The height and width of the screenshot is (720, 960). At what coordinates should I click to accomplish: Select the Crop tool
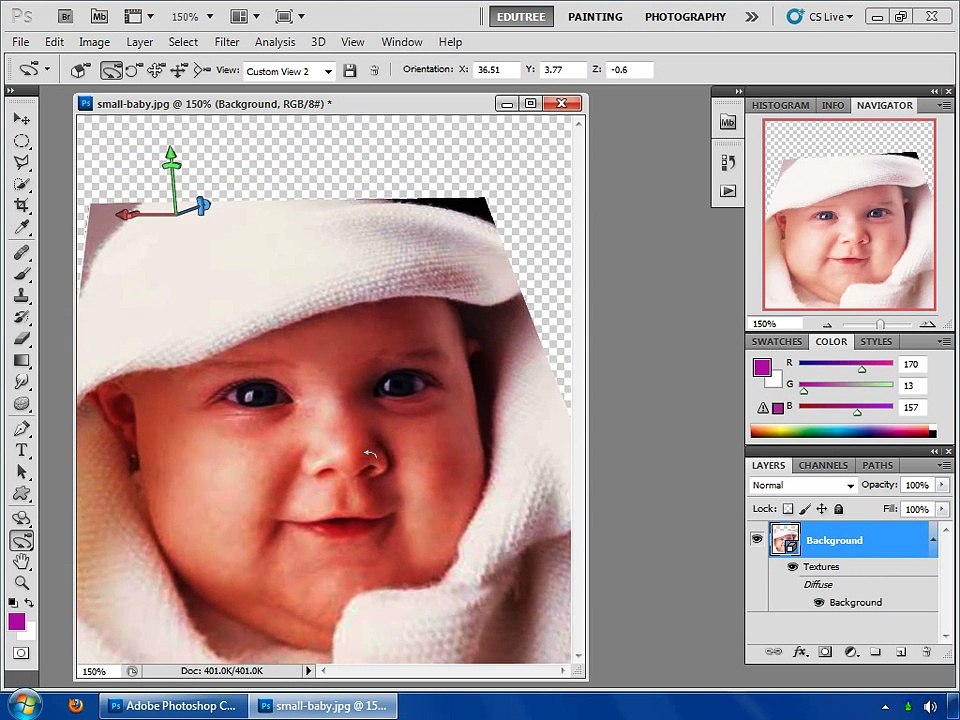(x=21, y=205)
